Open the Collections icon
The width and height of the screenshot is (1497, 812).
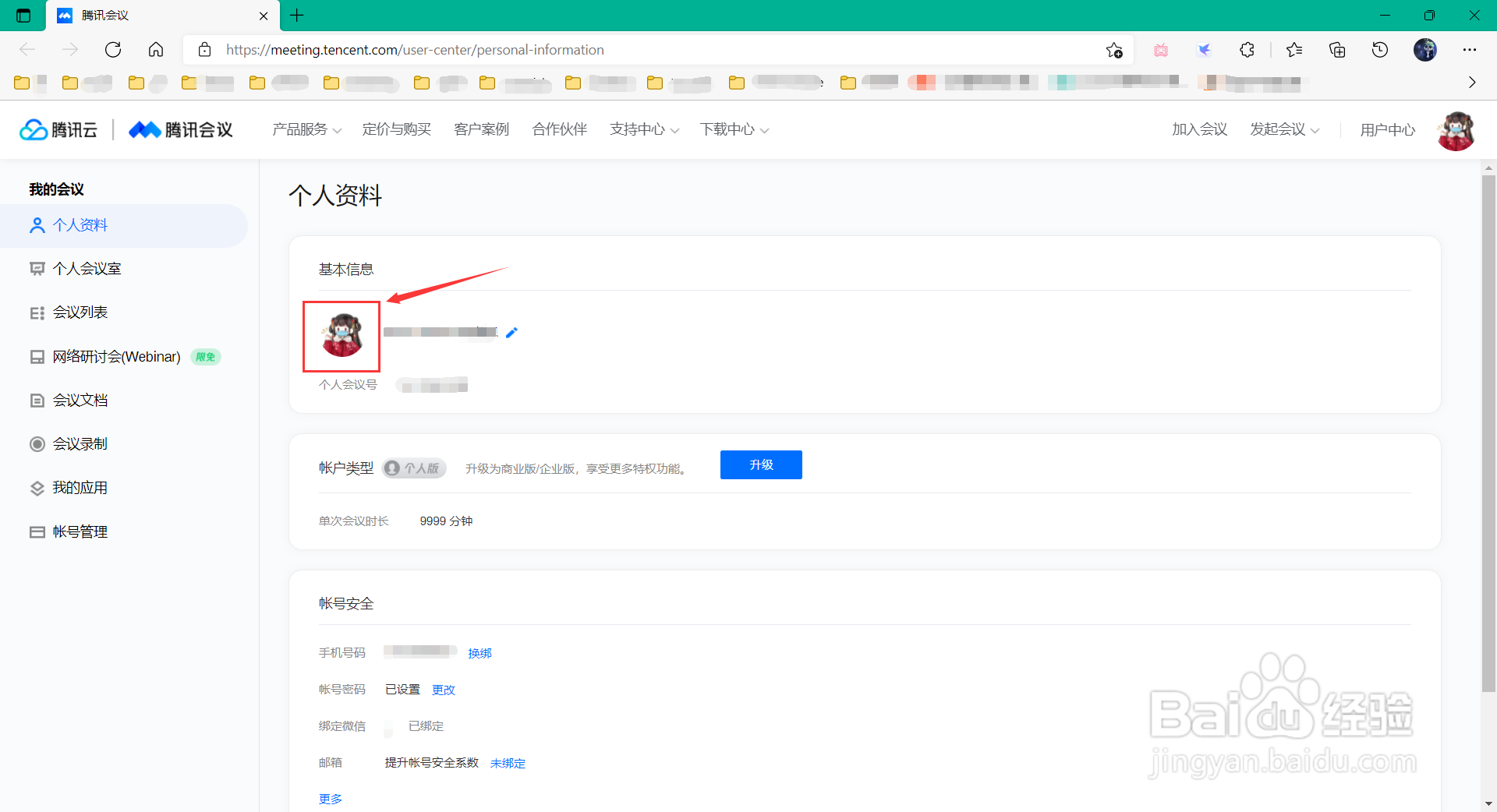point(1337,50)
